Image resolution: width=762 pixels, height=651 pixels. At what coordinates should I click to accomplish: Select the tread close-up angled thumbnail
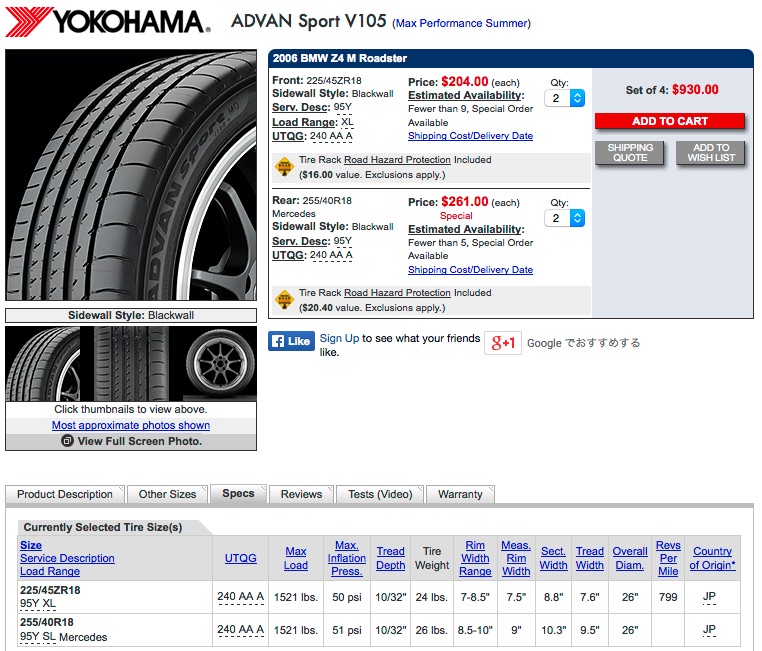[43, 363]
